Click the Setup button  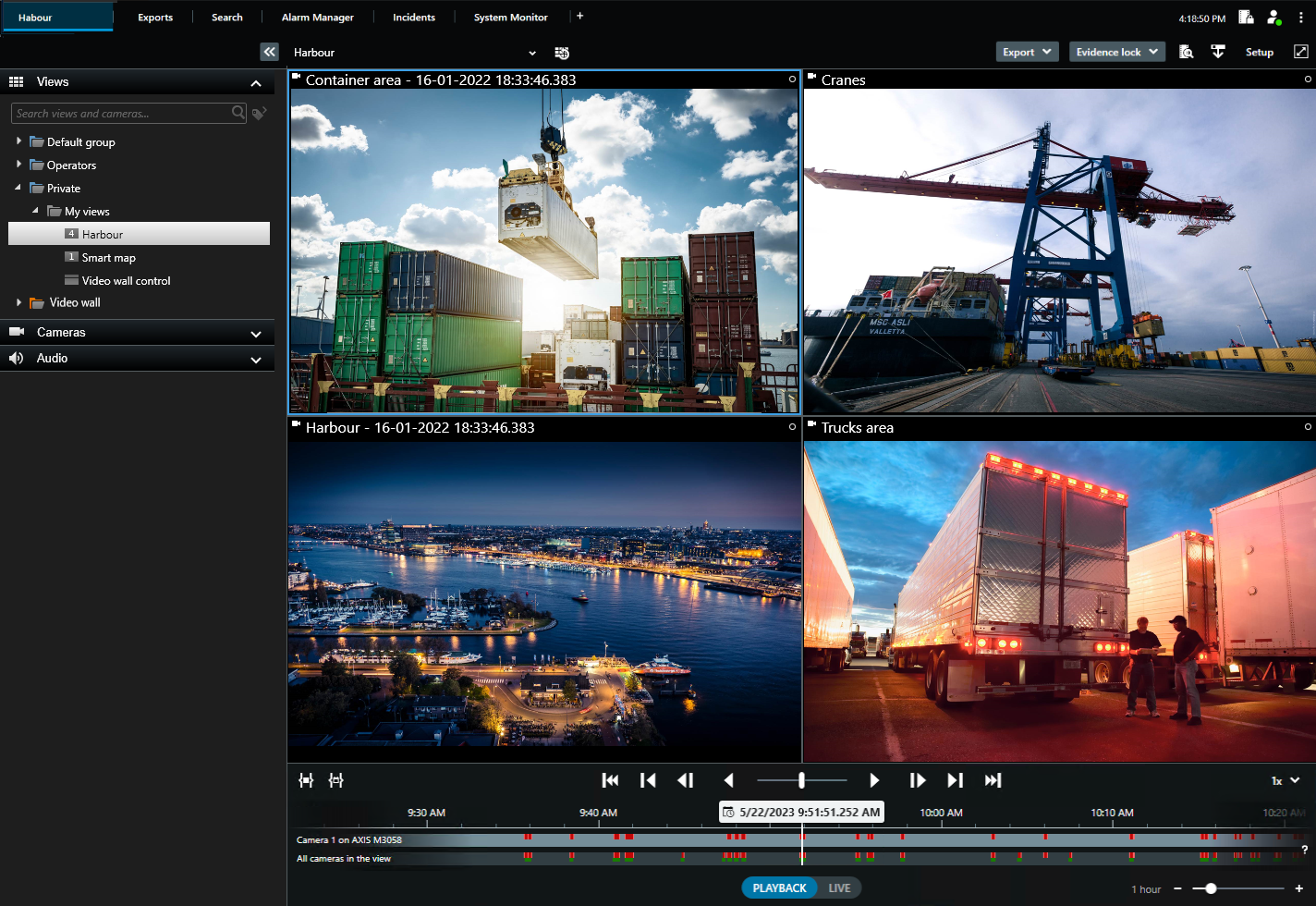1259,52
